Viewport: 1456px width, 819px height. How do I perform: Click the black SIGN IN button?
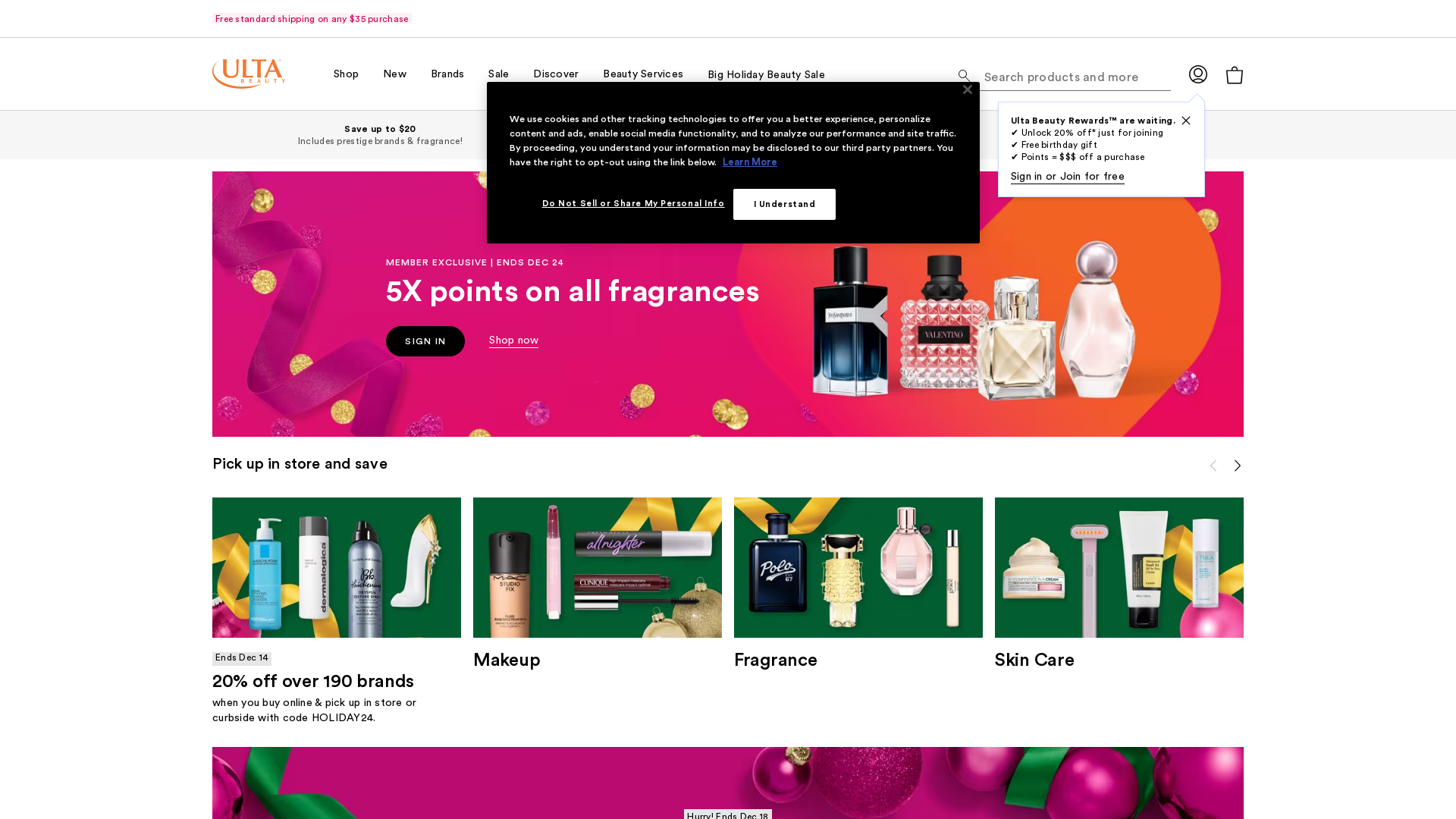pyautogui.click(x=425, y=341)
